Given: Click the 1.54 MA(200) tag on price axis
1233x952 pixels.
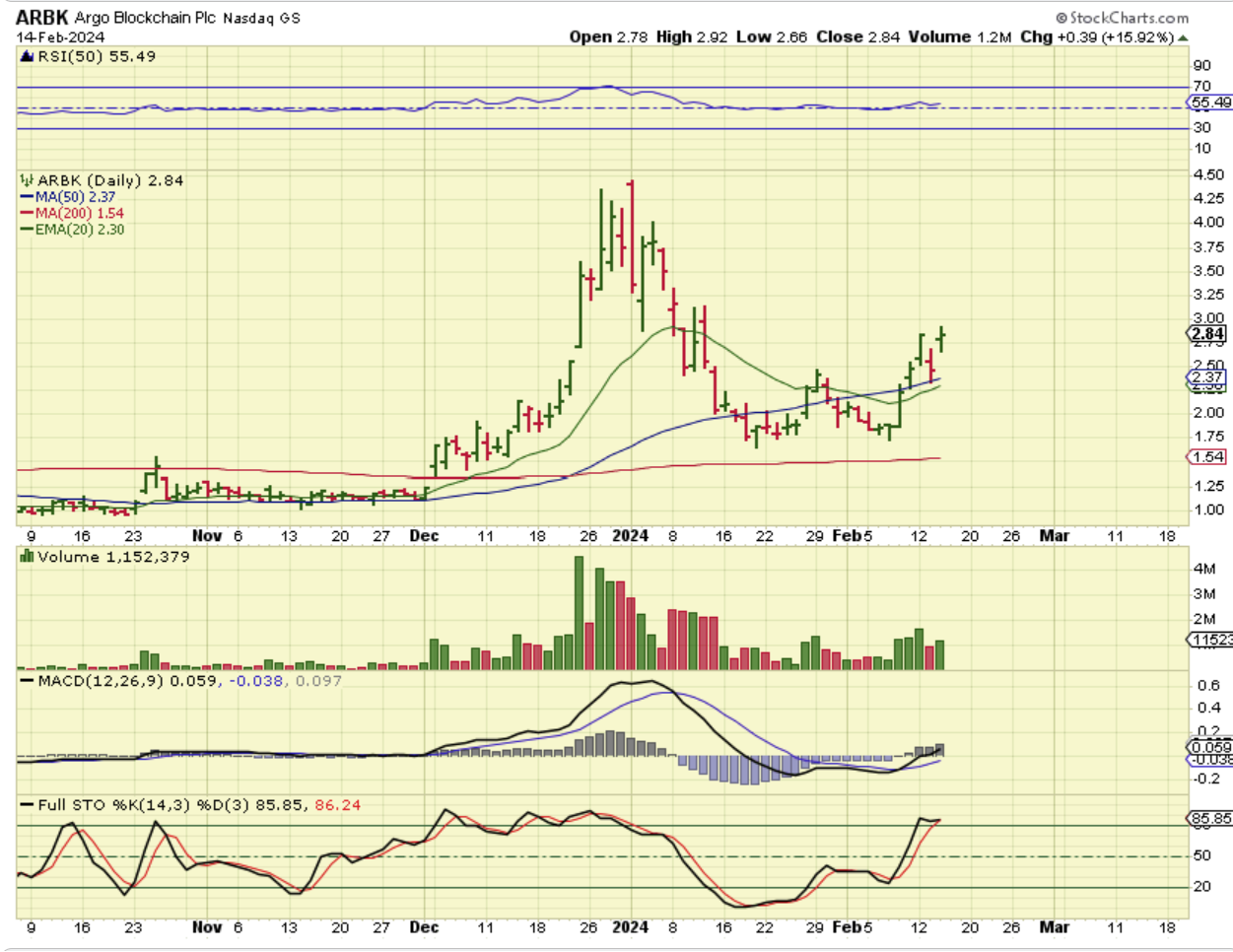Looking at the screenshot, I should (x=1207, y=456).
